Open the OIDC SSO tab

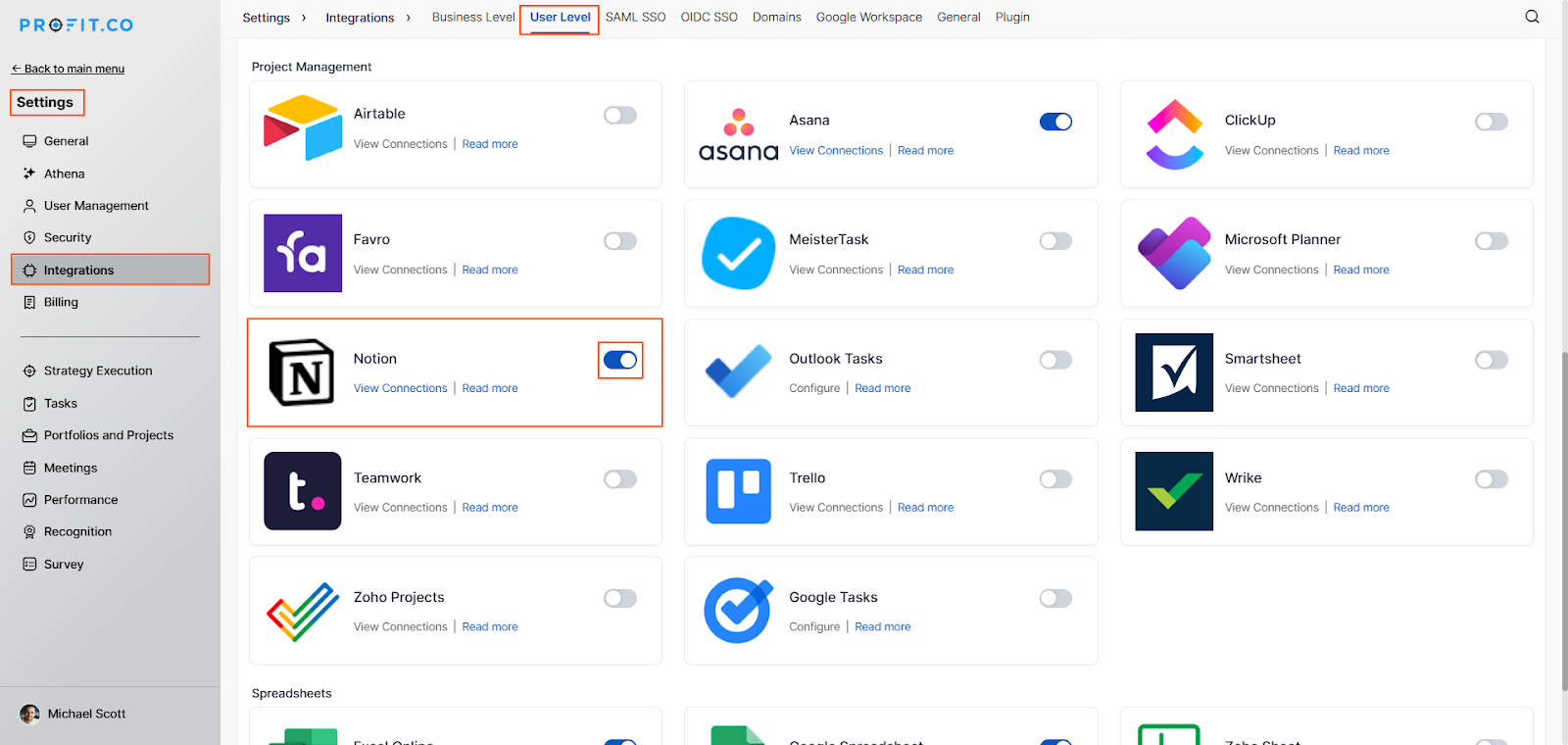pos(710,17)
